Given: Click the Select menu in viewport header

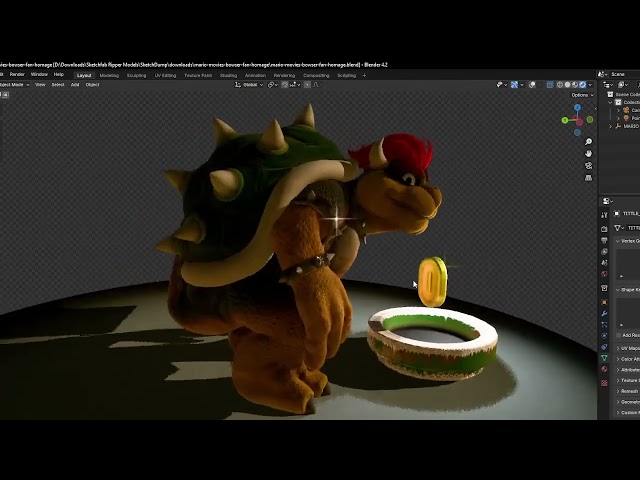Looking at the screenshot, I should point(58,84).
